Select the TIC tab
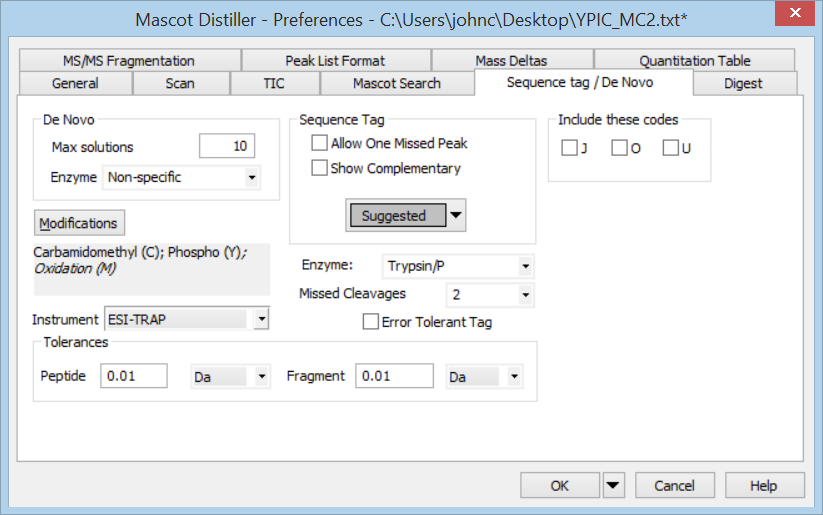823x515 pixels. (275, 83)
